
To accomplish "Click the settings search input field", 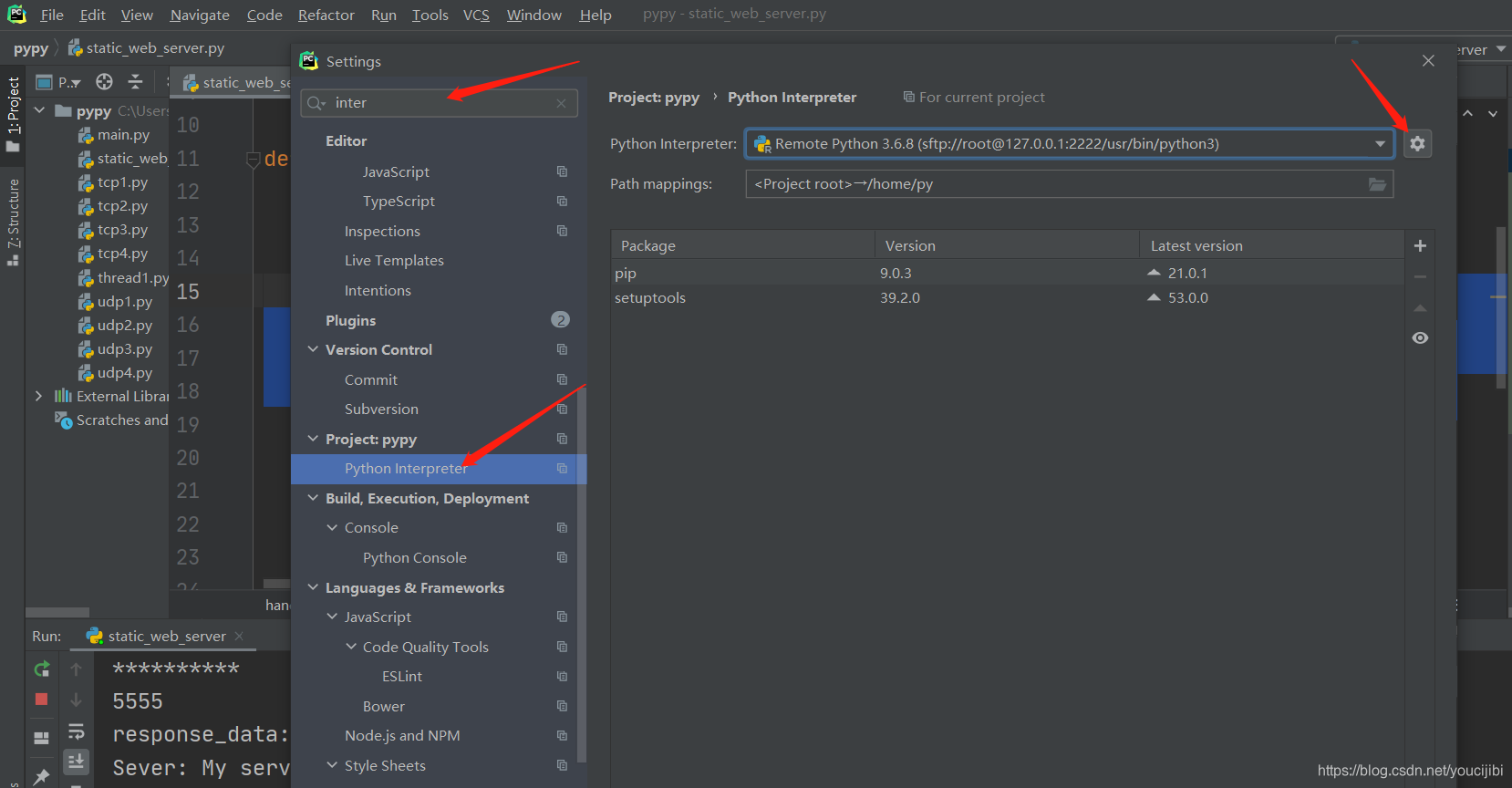I will (x=440, y=103).
